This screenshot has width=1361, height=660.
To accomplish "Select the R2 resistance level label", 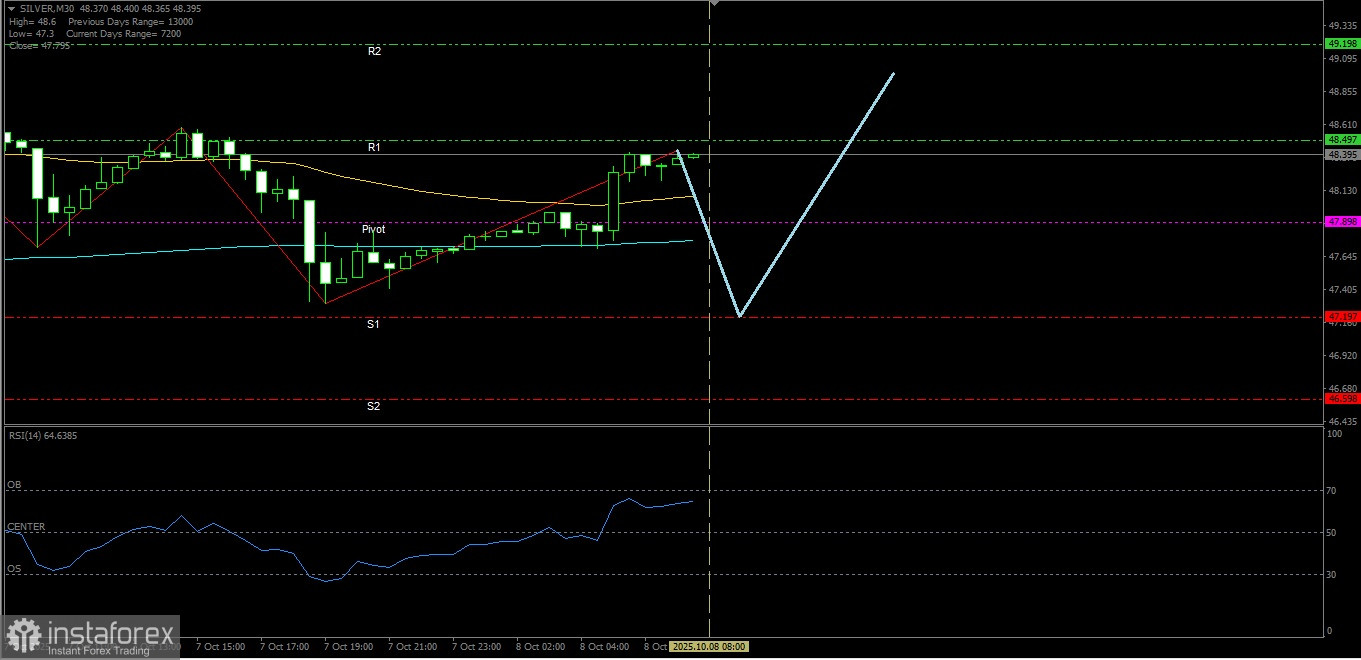I will pos(374,51).
